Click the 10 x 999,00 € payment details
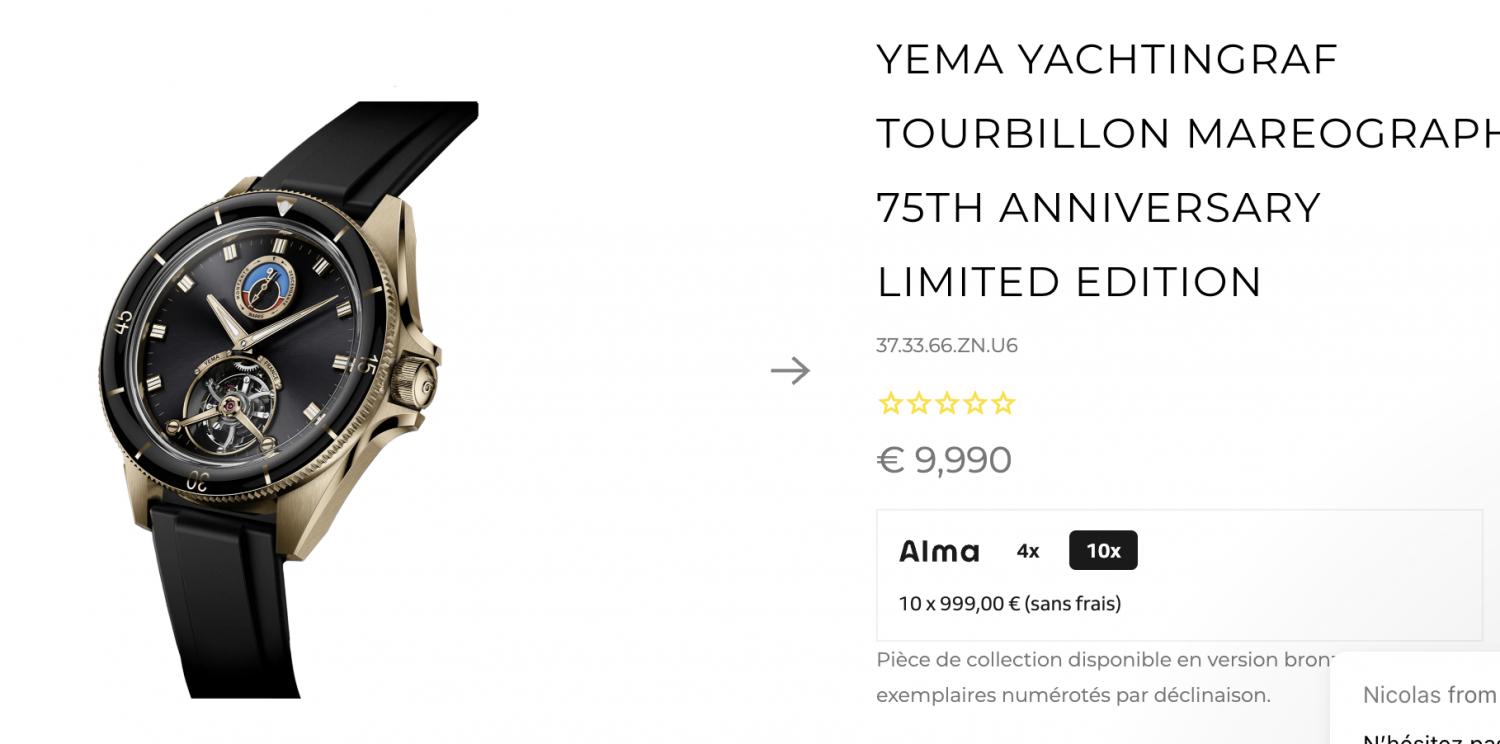 (1010, 604)
